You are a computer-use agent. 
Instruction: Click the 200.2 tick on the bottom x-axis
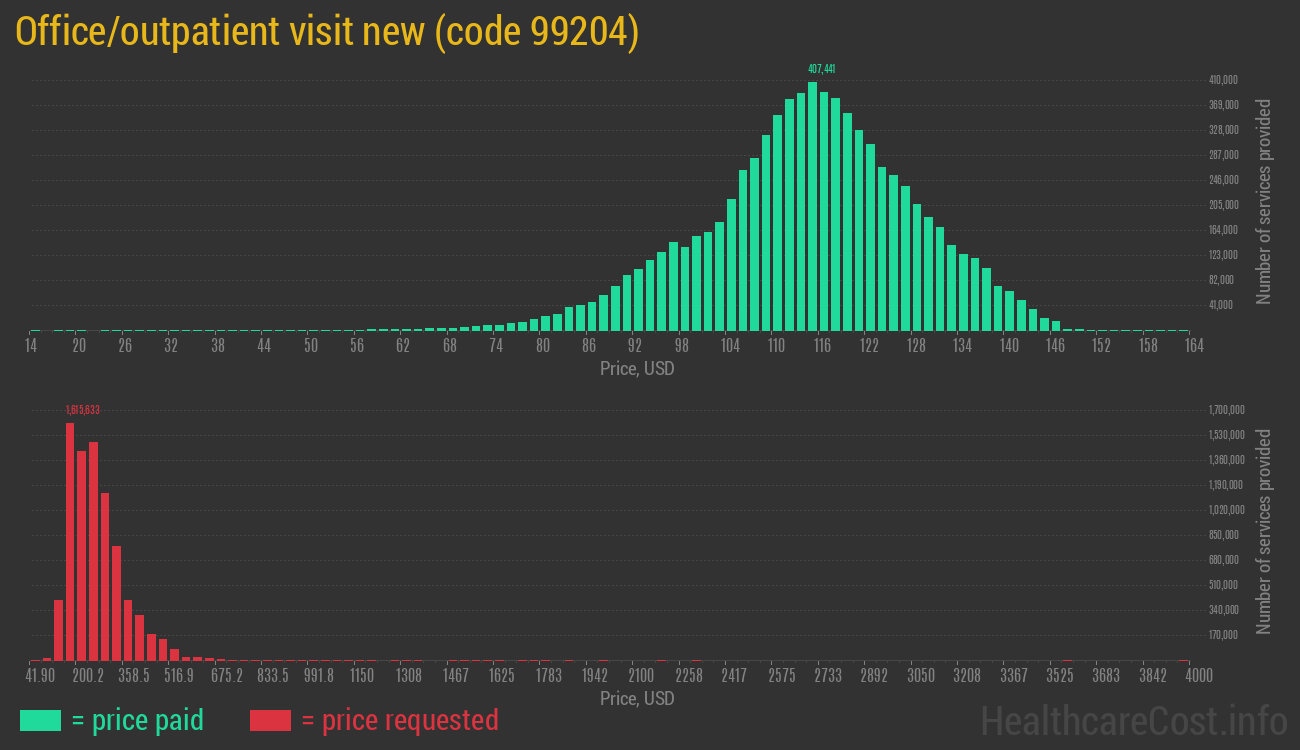click(88, 676)
